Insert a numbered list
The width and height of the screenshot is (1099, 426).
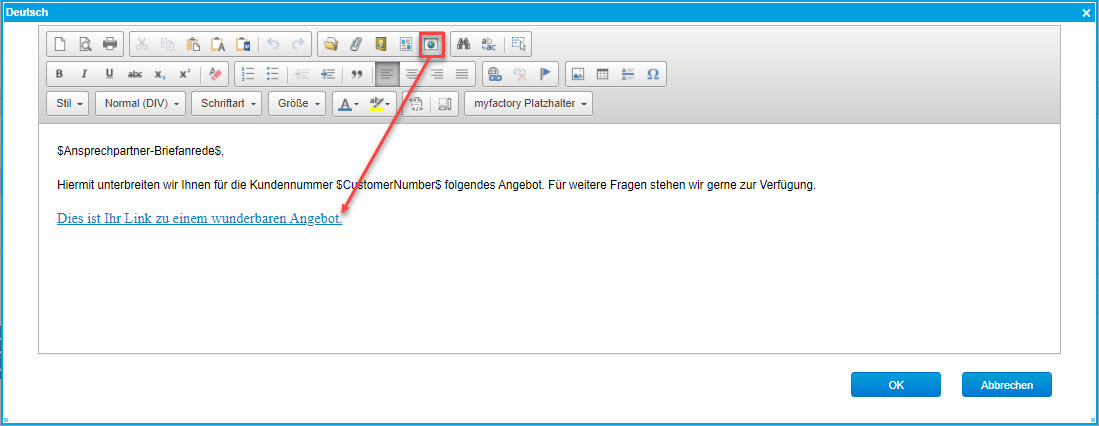[248, 74]
